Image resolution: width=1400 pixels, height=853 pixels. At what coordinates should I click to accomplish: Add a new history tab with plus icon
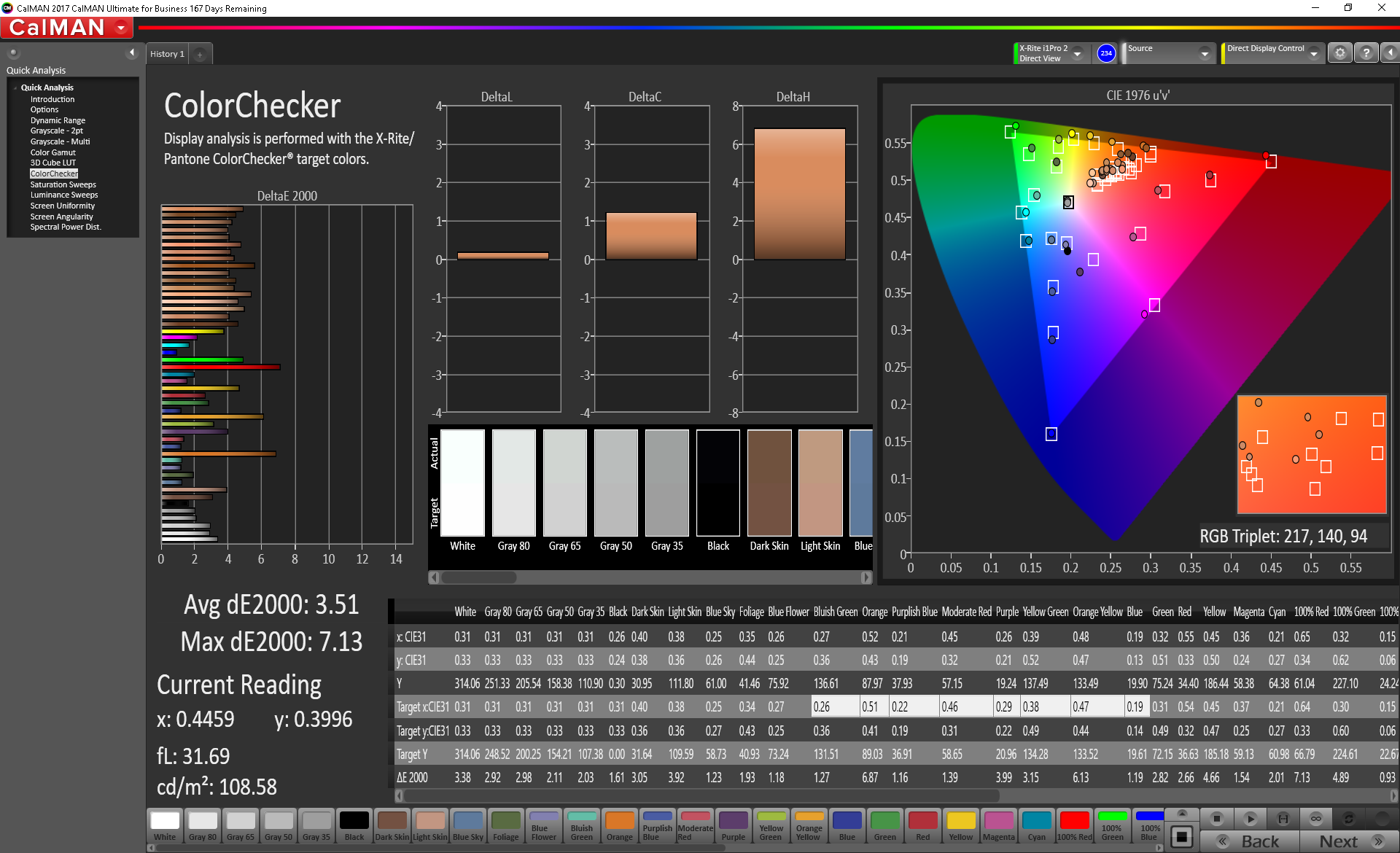click(x=200, y=55)
